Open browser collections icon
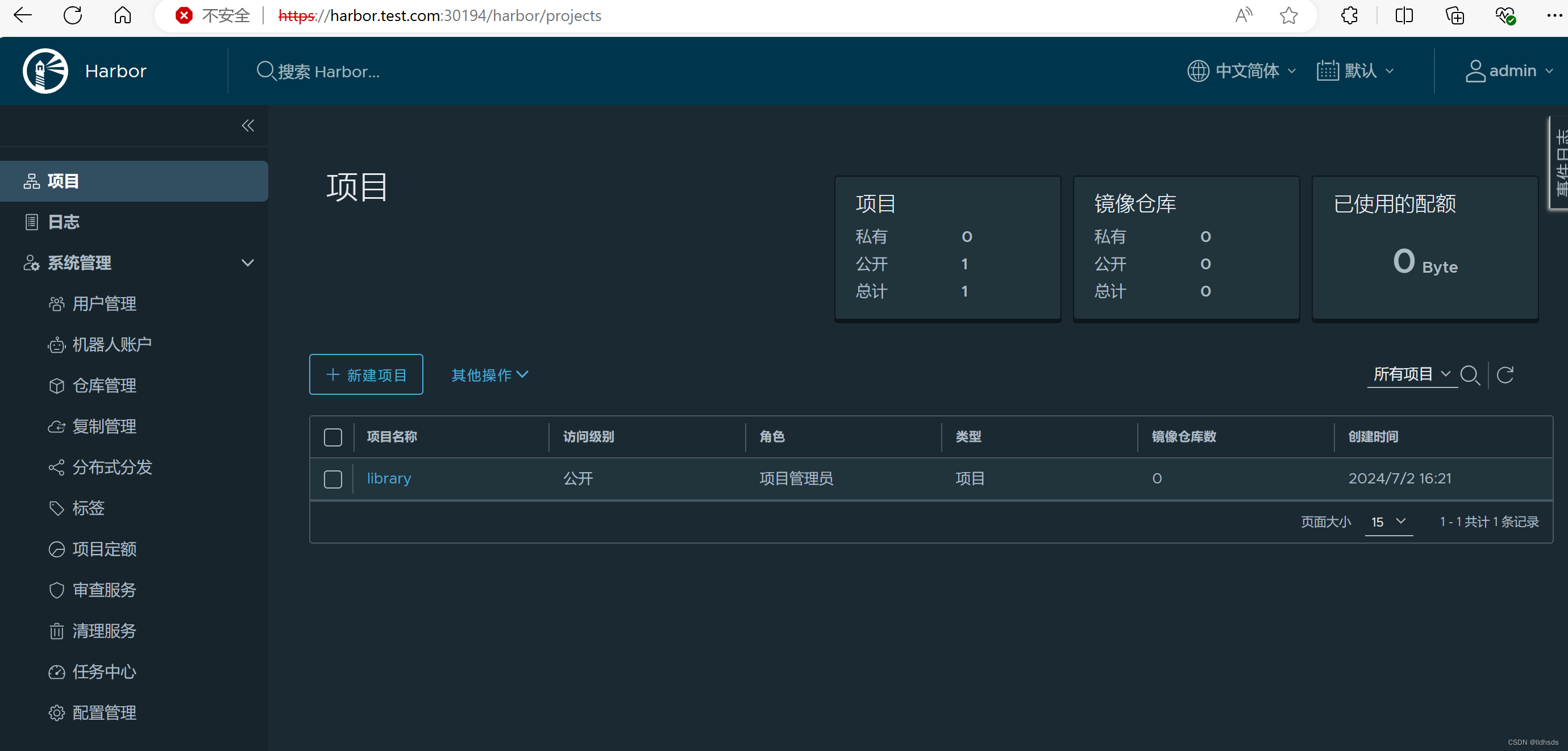This screenshot has height=751, width=1568. point(1455,15)
